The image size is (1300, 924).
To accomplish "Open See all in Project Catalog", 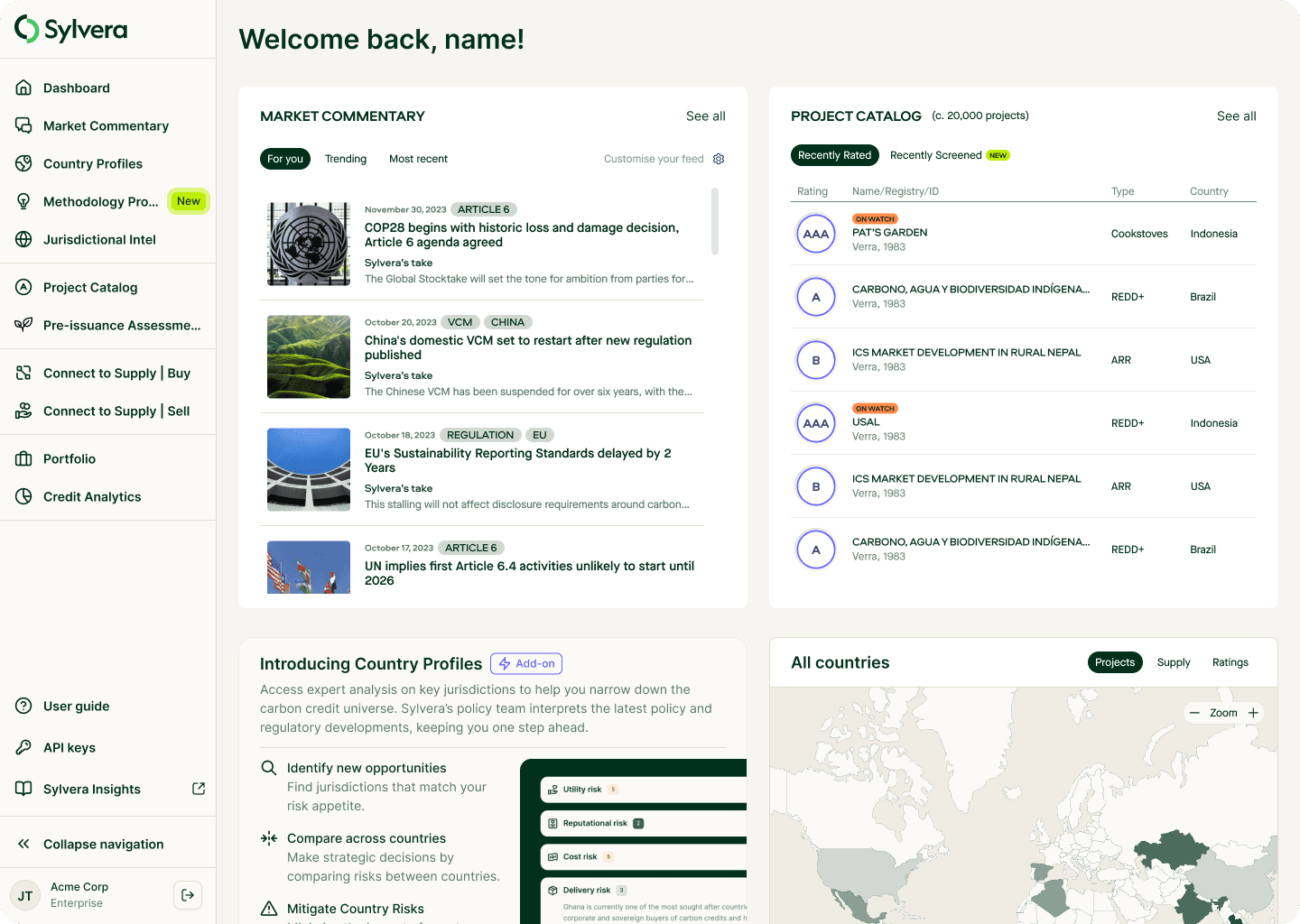I will [x=1237, y=116].
